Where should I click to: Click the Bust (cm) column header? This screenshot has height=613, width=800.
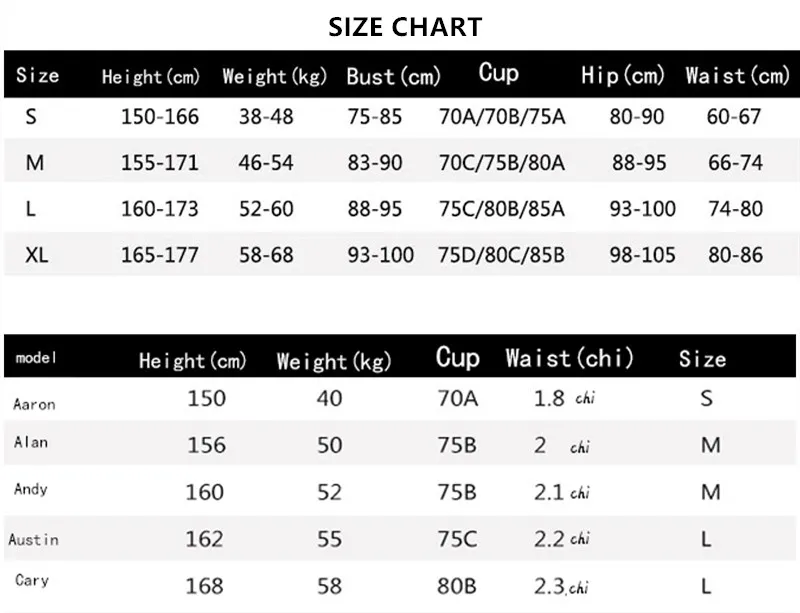coord(393,77)
